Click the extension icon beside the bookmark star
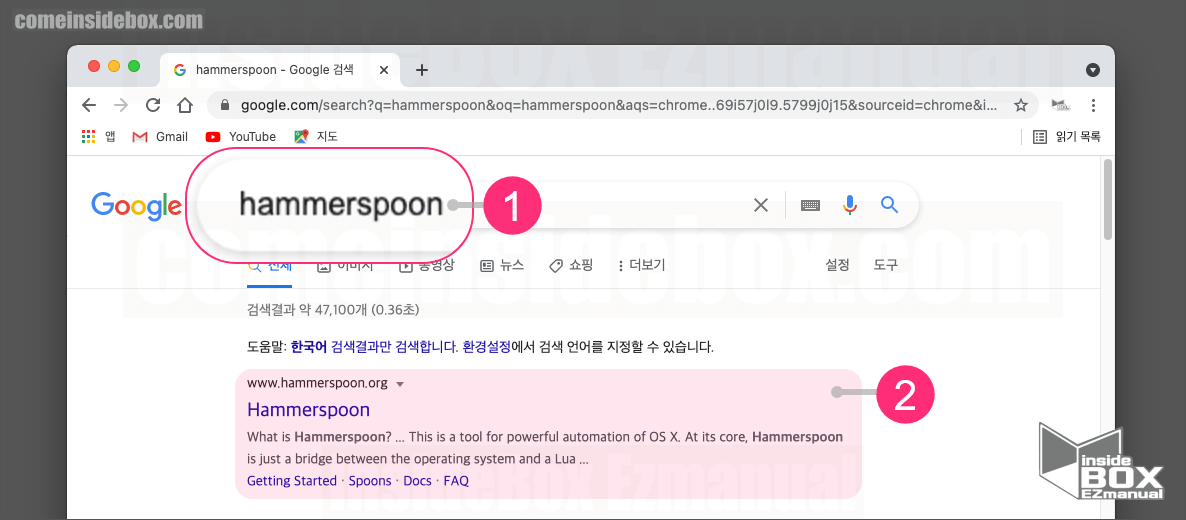The width and height of the screenshot is (1186, 520). 1061,104
